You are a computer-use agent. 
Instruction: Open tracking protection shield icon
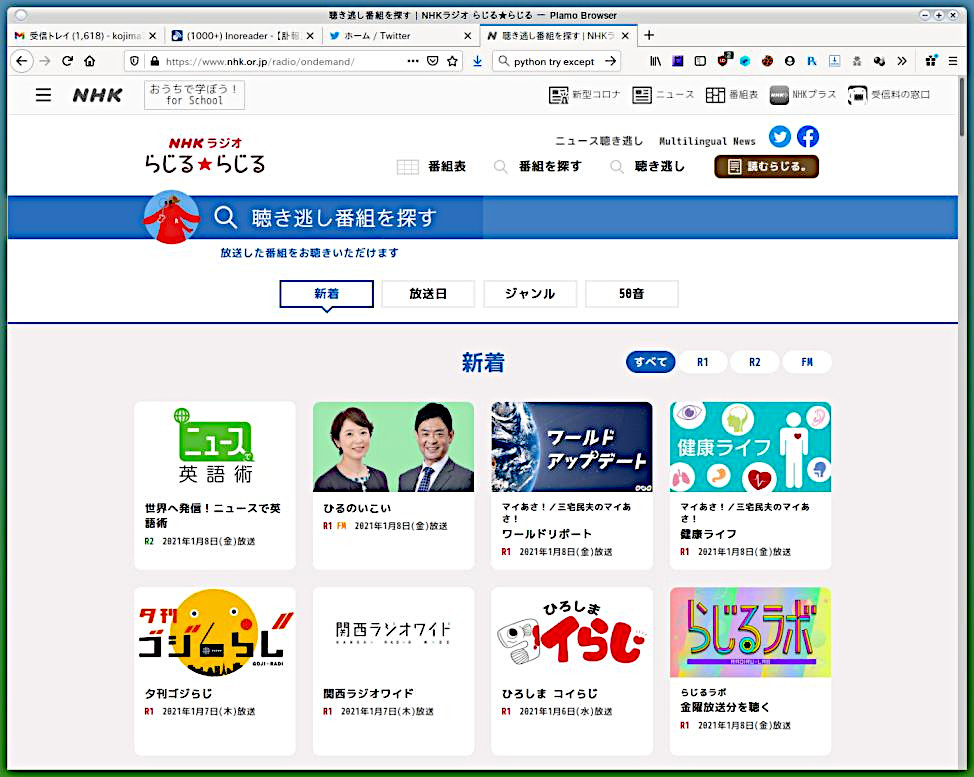point(134,61)
